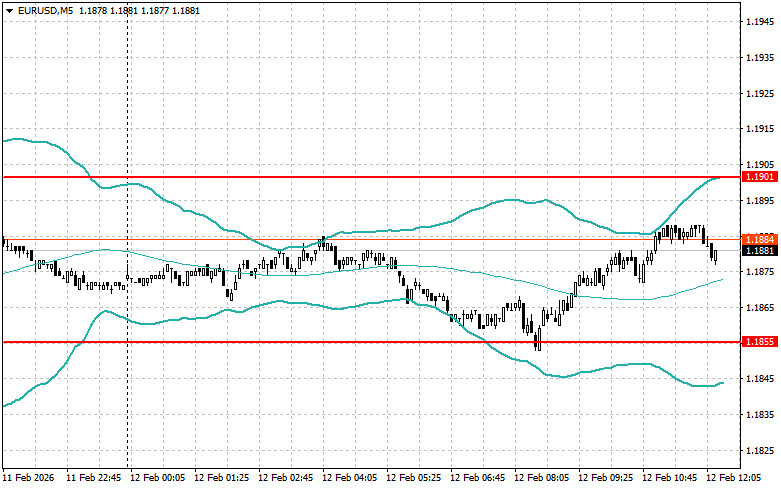The image size is (781, 489).
Task: Click the red 1.1855 price level label
Action: tap(760, 342)
